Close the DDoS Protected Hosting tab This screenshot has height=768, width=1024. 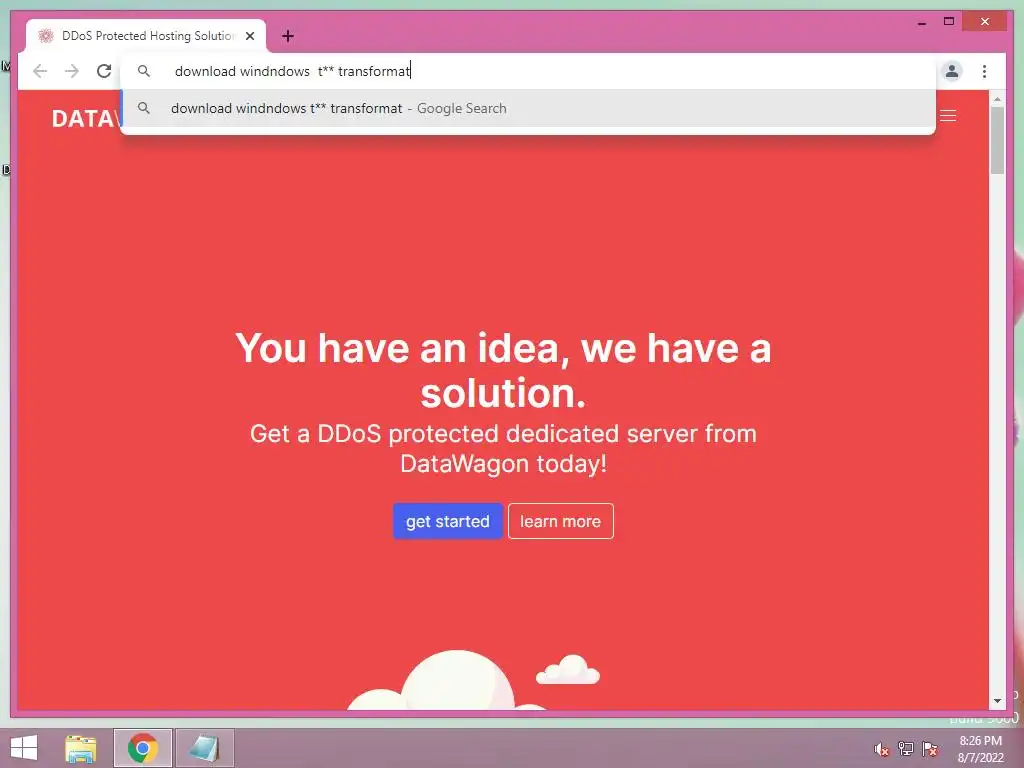pyautogui.click(x=249, y=36)
